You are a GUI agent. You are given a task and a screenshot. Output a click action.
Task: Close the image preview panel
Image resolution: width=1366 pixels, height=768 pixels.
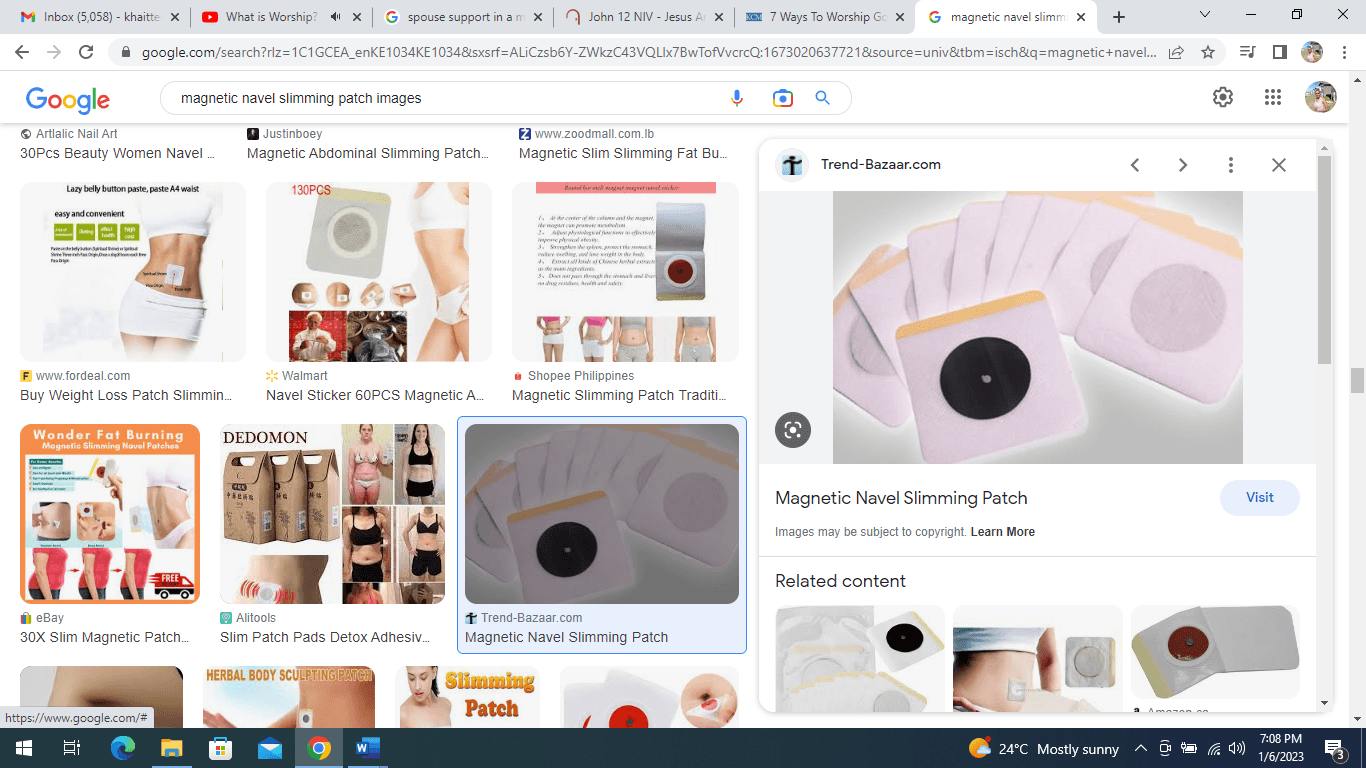pyautogui.click(x=1278, y=165)
